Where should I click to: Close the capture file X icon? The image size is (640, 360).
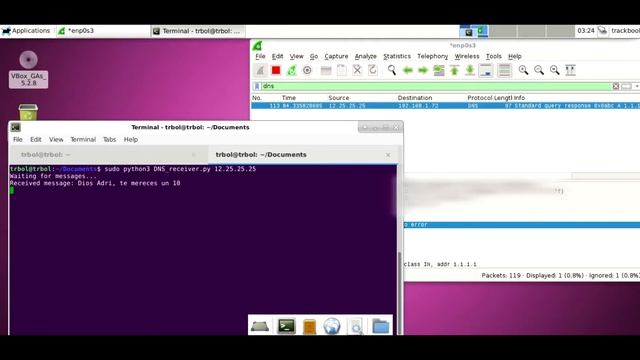pos(357,70)
